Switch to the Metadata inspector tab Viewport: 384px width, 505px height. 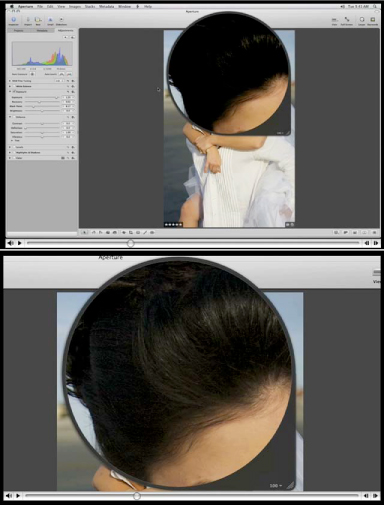click(x=42, y=30)
